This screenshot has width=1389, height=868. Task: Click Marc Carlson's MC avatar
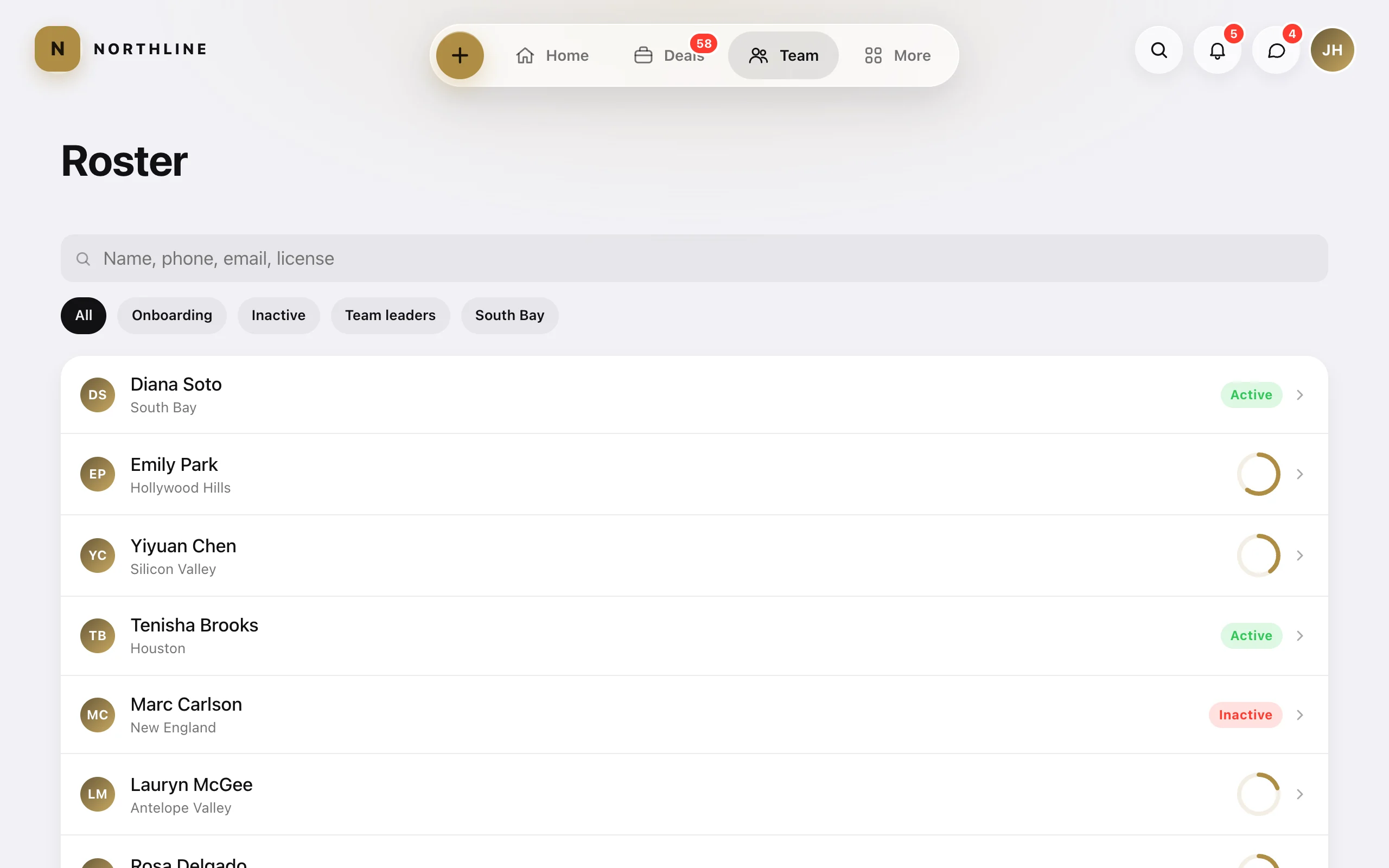[98, 714]
